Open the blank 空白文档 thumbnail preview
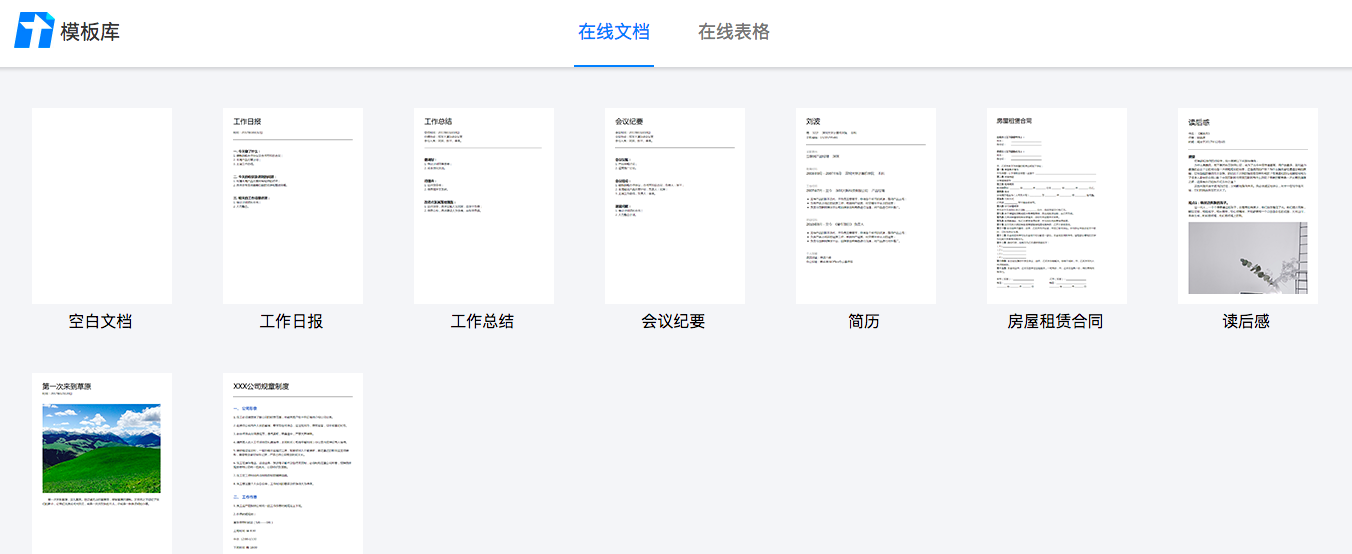Screen dimensions: 1352x554 pos(102,206)
